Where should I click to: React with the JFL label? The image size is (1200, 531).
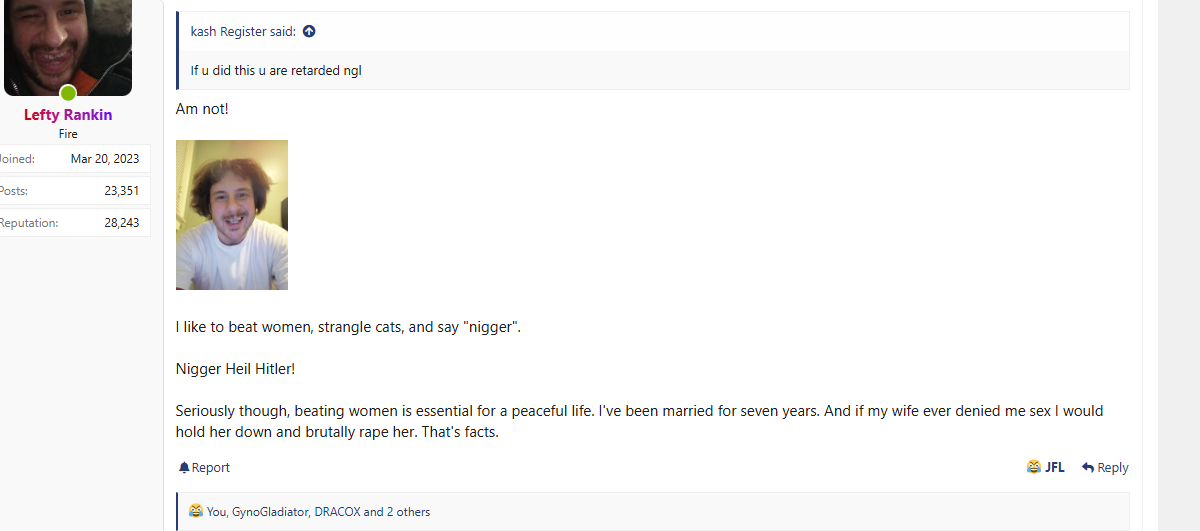point(1055,468)
